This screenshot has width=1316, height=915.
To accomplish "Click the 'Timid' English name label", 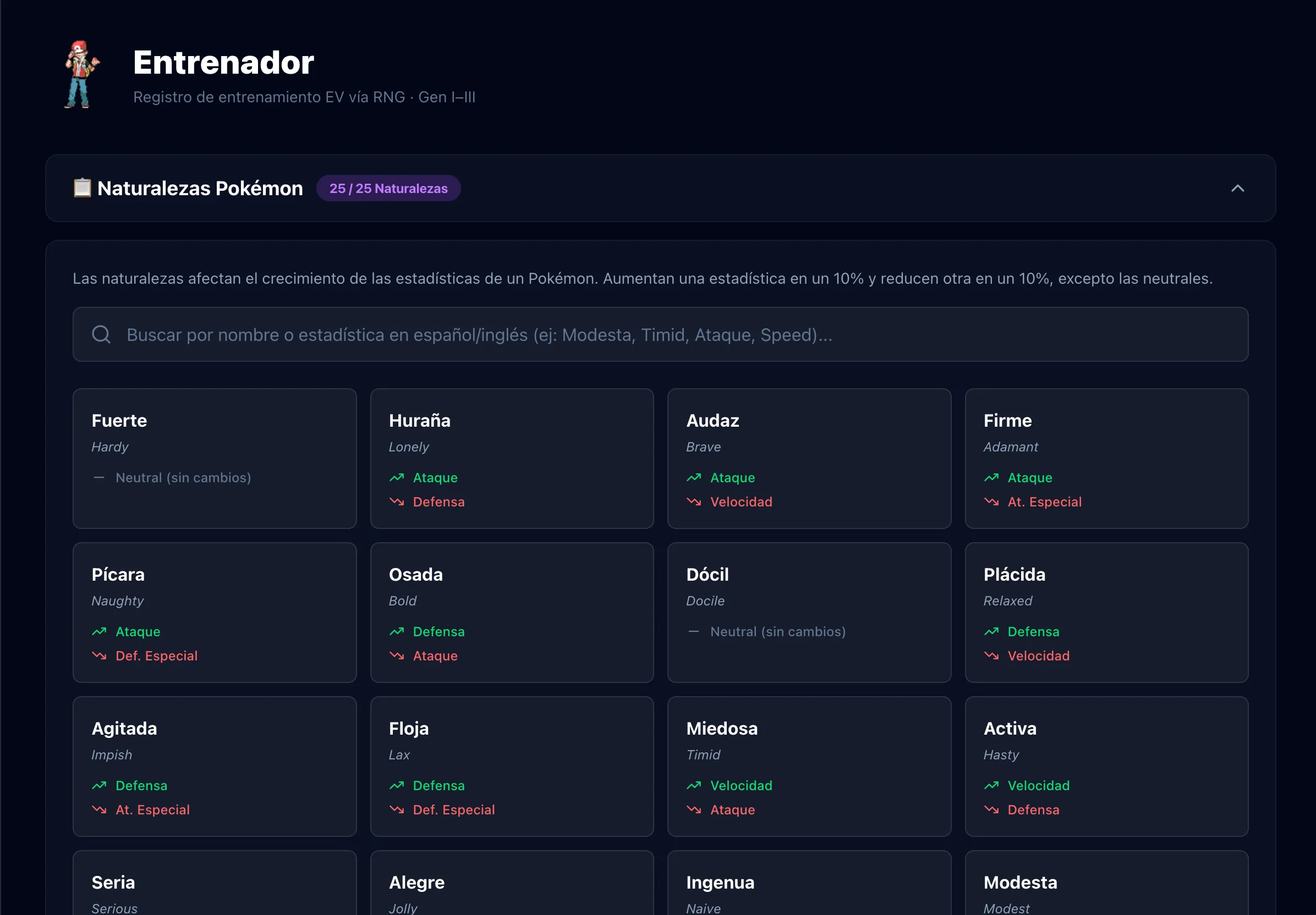I will (x=703, y=754).
